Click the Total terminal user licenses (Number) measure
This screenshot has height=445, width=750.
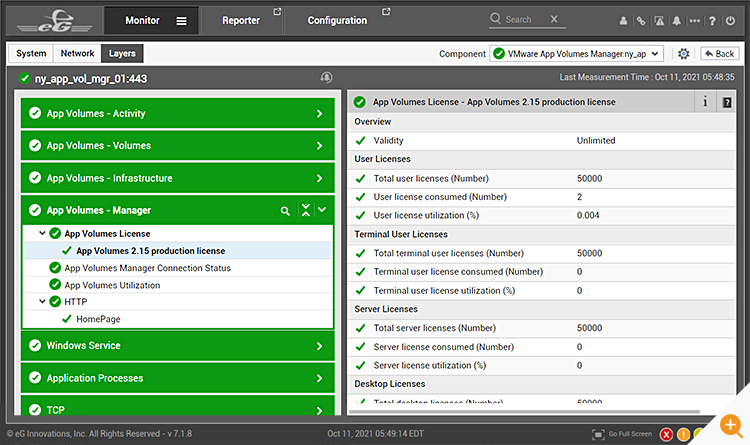(x=541, y=253)
